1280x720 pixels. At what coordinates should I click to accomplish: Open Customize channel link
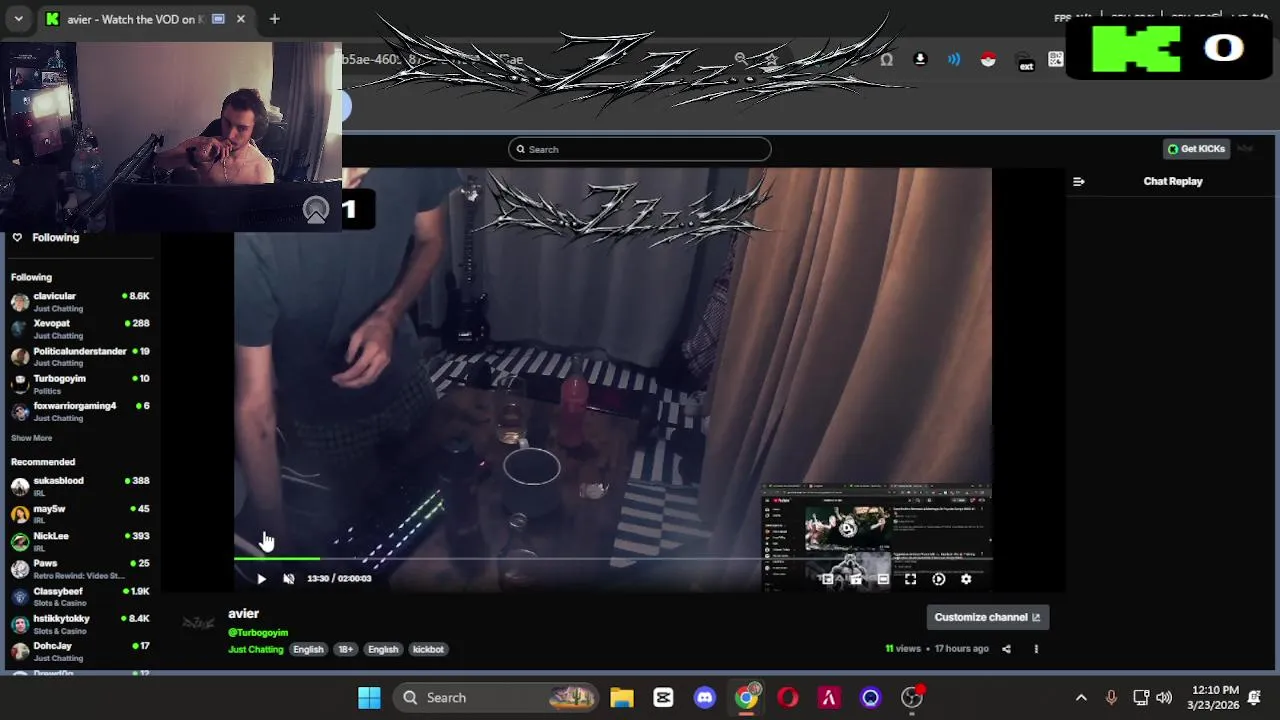tap(987, 617)
